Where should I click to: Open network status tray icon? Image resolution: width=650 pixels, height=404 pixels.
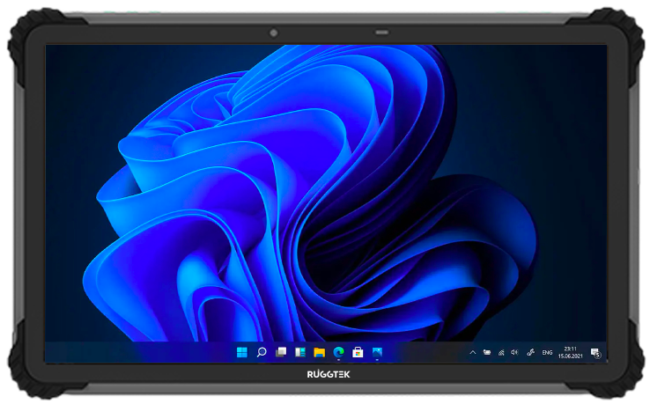(x=501, y=353)
